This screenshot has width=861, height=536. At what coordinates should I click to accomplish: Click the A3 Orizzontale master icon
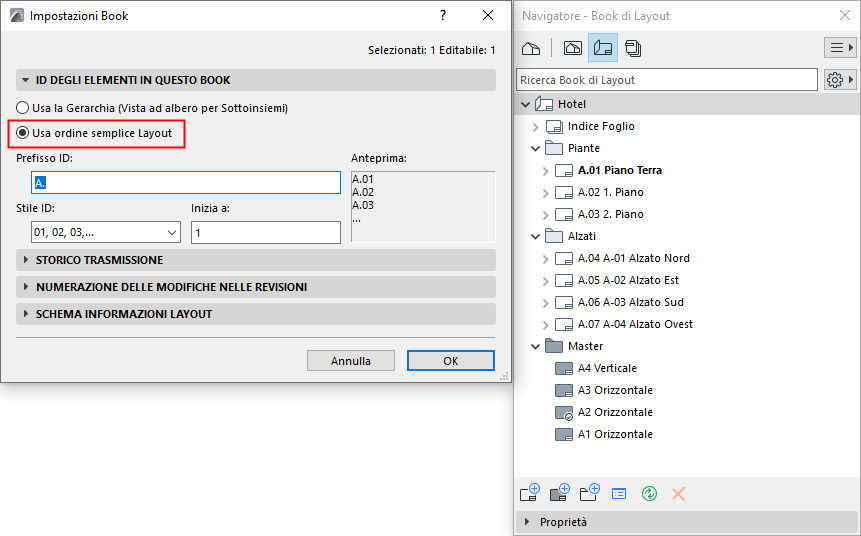point(564,390)
